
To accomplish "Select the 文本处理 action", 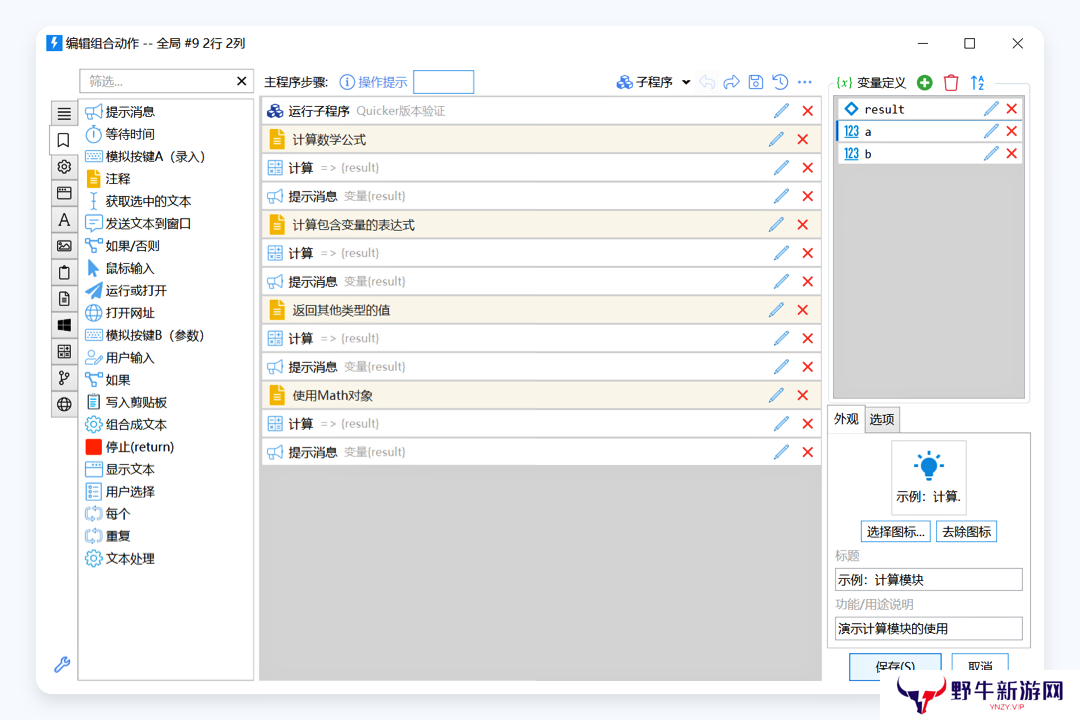I will point(121,559).
